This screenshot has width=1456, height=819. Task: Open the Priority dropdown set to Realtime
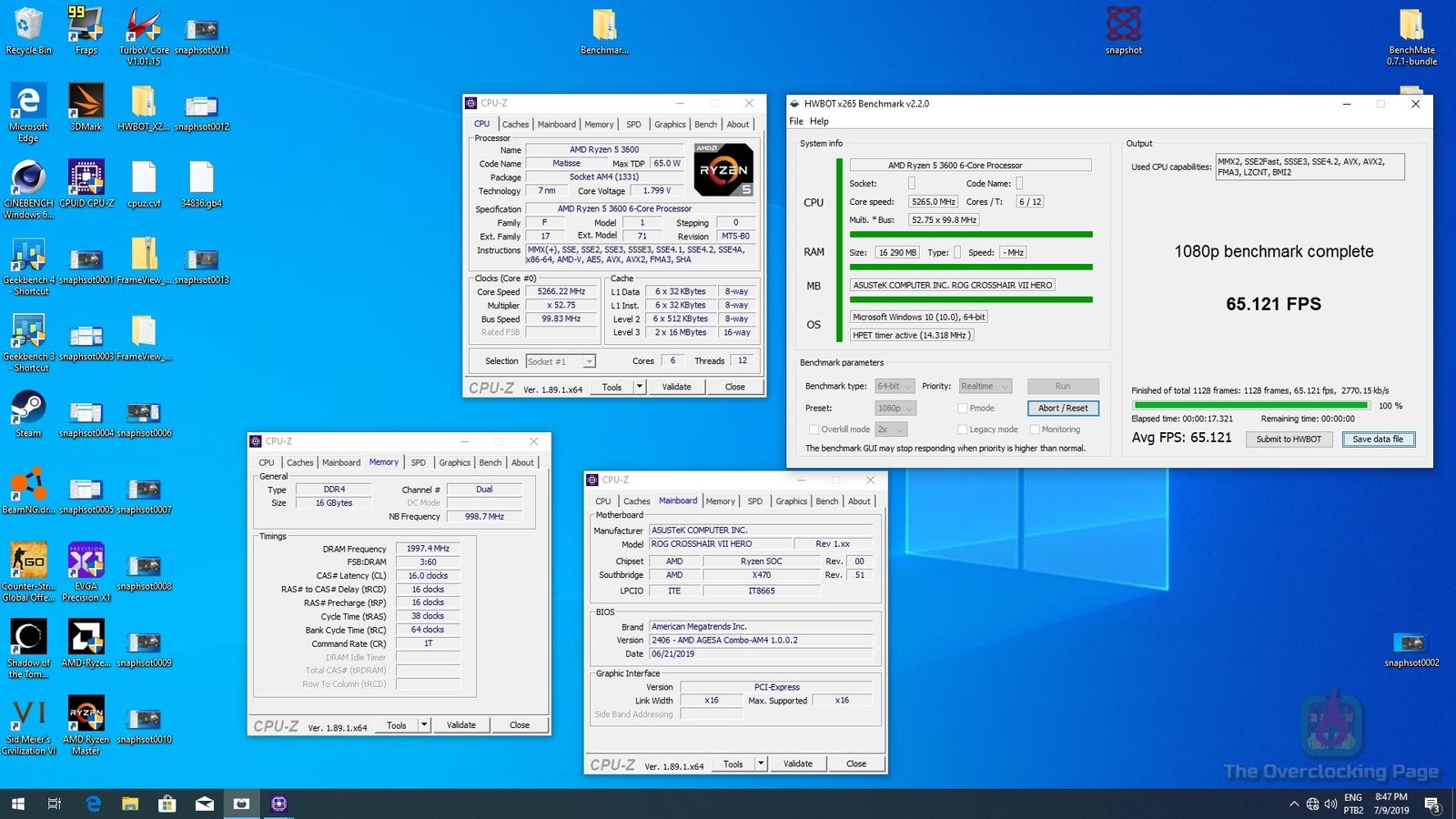coord(985,385)
